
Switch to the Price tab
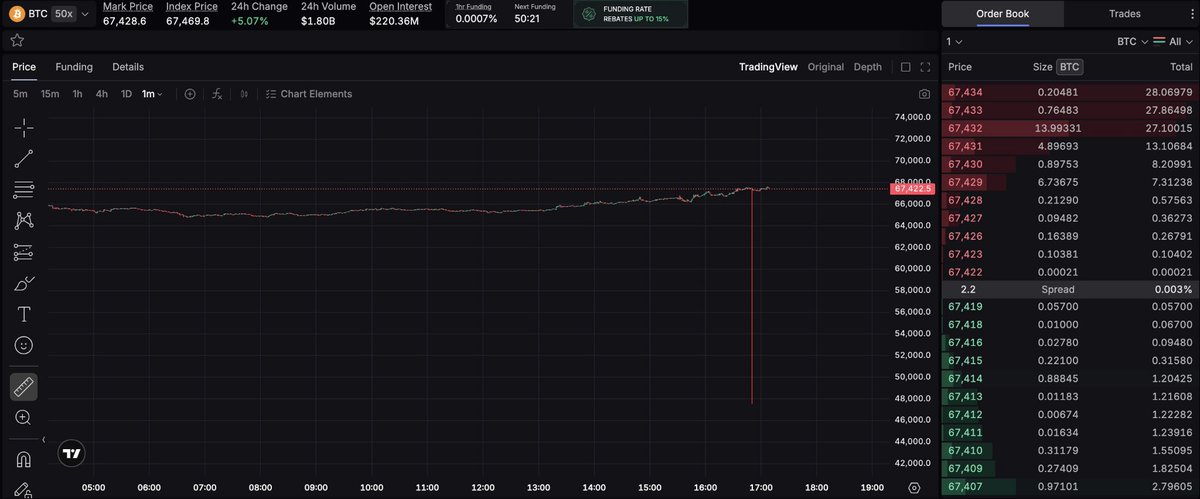point(24,67)
